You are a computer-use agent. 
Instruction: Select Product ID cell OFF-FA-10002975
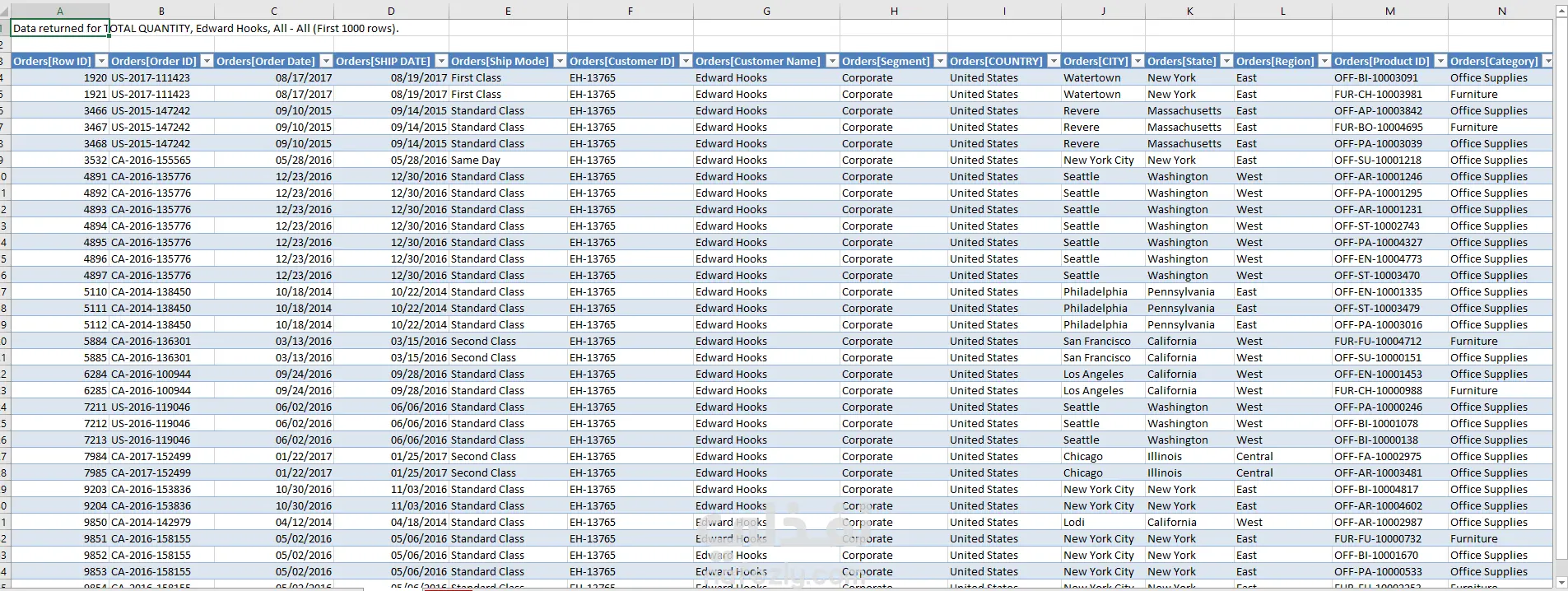(1390, 456)
